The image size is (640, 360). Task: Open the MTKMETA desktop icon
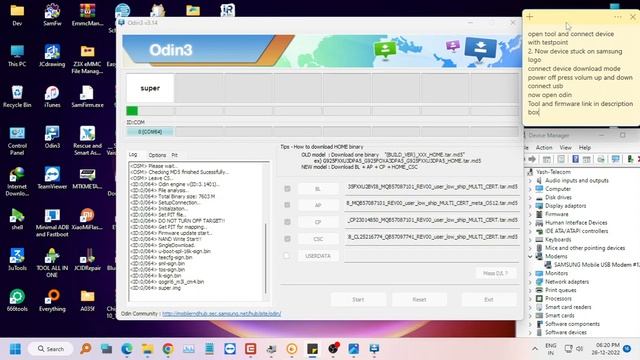87,178
